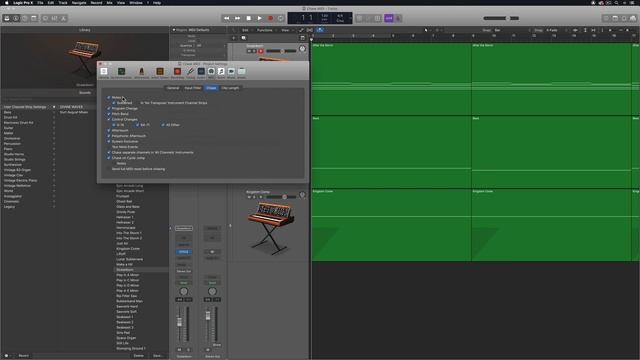Image resolution: width=640 pixels, height=360 pixels.
Task: Collapse the Region MIDI Defaults disclosure triangle
Action: 173,30
